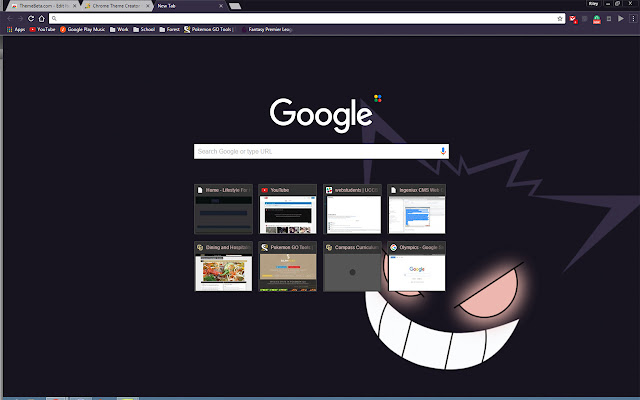
Task: Start voice search with the microphone
Action: click(443, 151)
